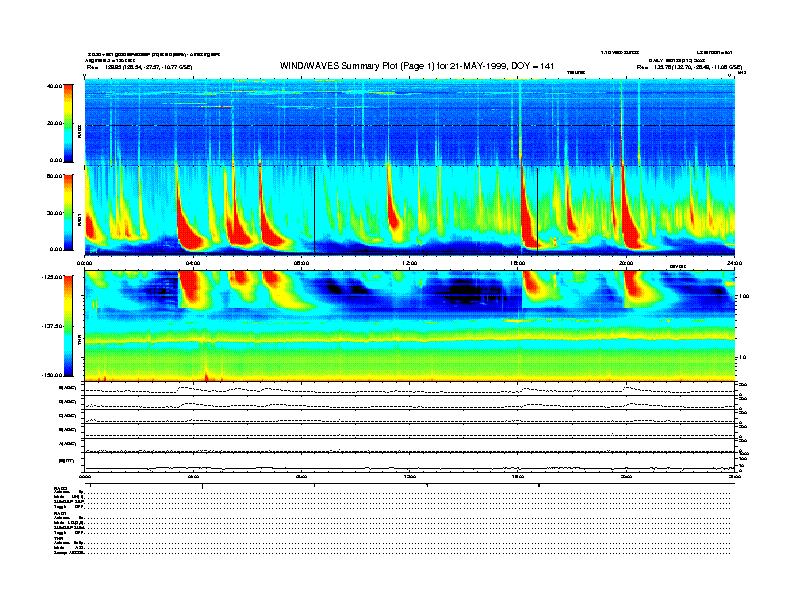Click the 100 frequency label beside TNR panel

(744, 296)
